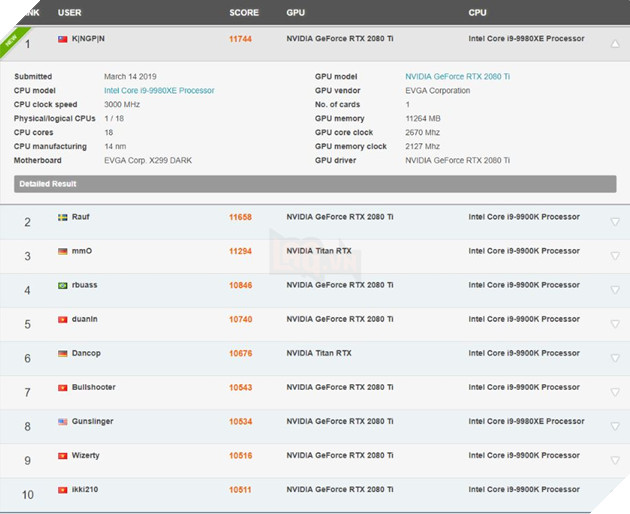Image resolution: width=630 pixels, height=514 pixels.
Task: Click the flag icon next to Dancop
Action: (x=63, y=353)
